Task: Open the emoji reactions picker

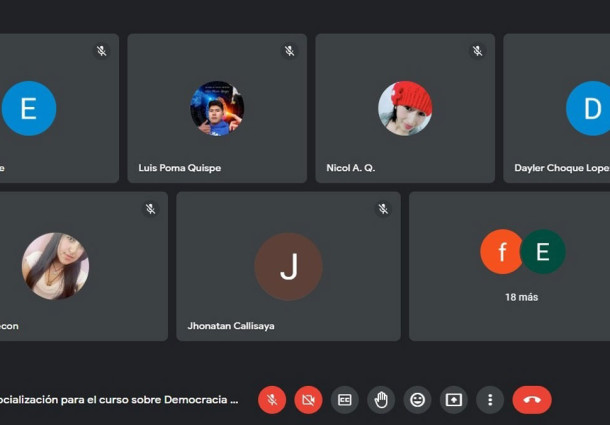Action: click(417, 400)
